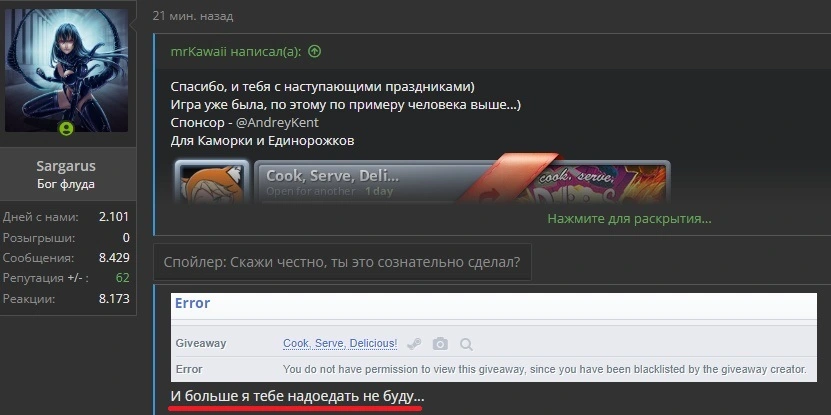Viewport: 831px width, 415px height.
Task: Select Дней с нами value 2.101
Action: coord(114,217)
